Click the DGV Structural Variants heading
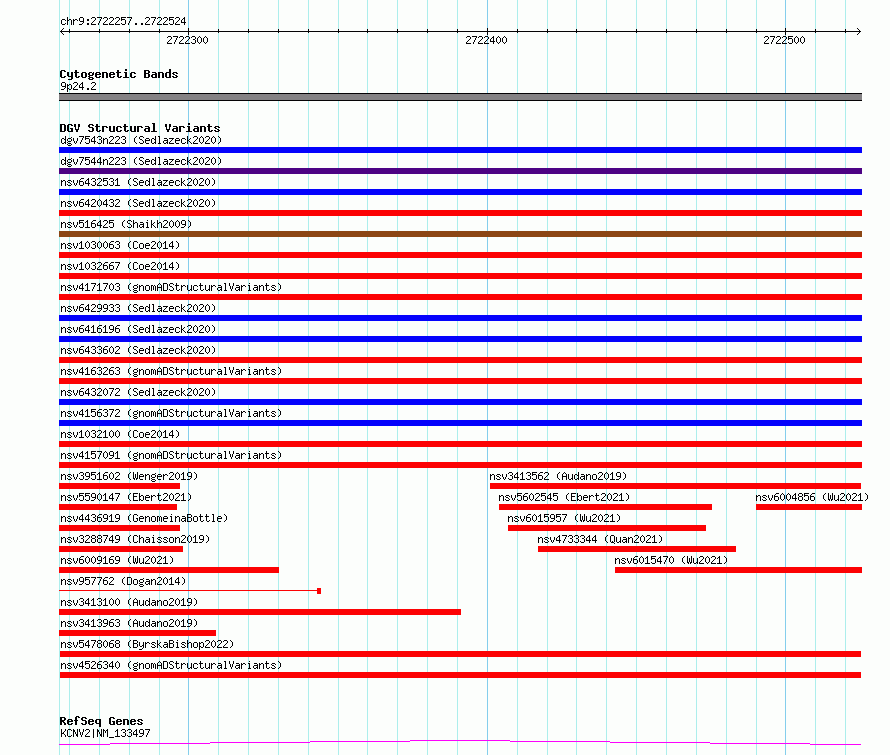The image size is (890, 755). [x=140, y=128]
